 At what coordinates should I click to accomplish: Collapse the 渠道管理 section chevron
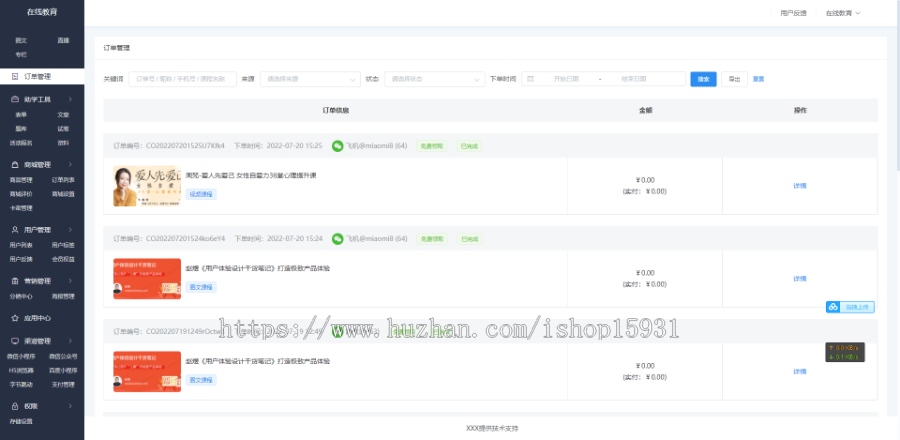70,341
